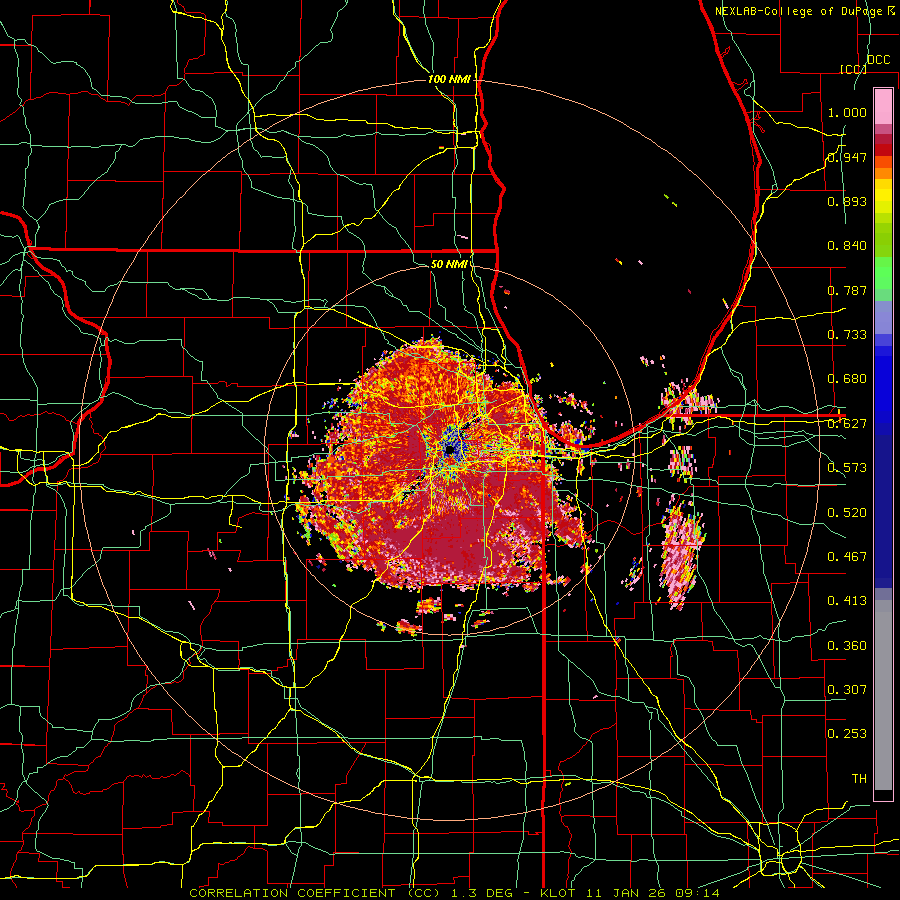Click the 0.840 scale label
Image resolution: width=900 pixels, height=900 pixels.
(847, 246)
